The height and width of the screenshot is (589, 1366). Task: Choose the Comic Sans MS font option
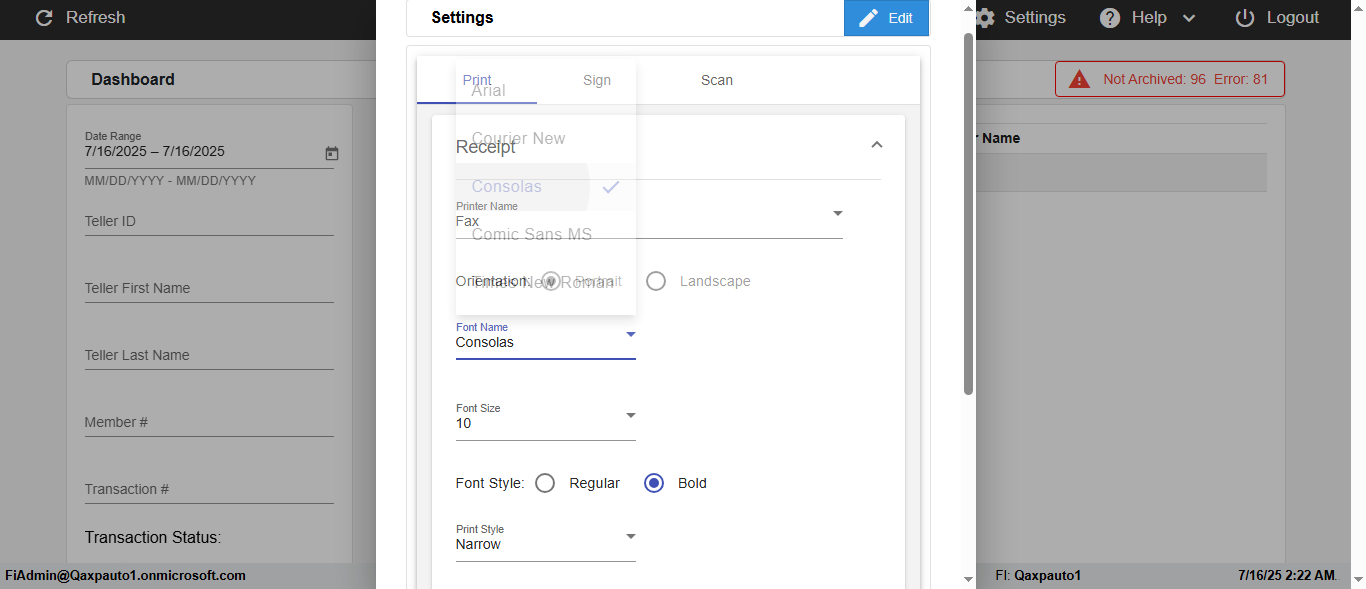tap(532, 234)
